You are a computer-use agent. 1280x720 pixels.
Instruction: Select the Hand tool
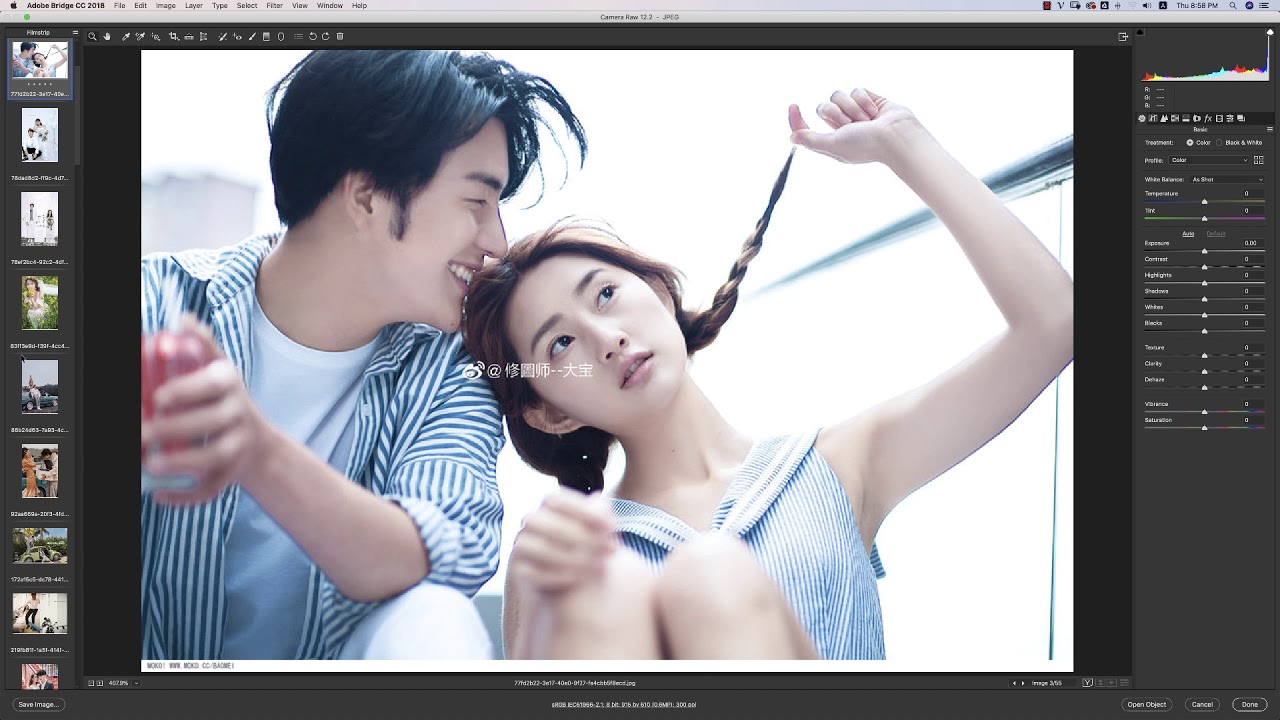pyautogui.click(x=107, y=36)
